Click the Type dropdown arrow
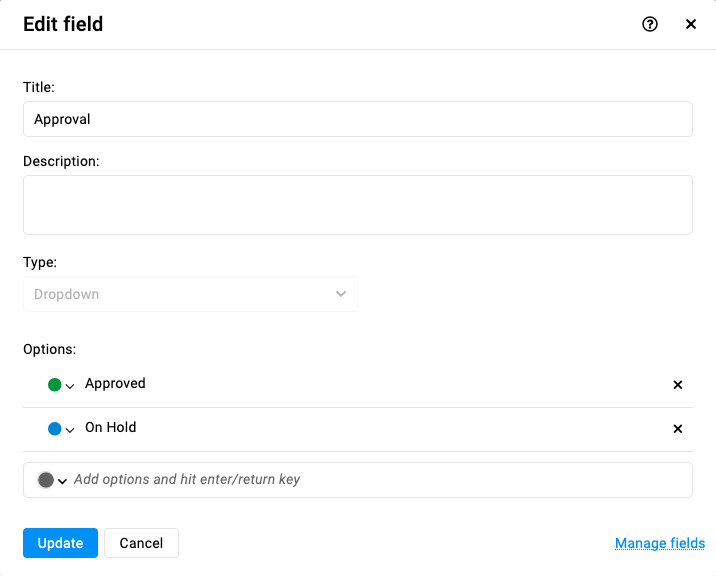This screenshot has width=716, height=576. [341, 294]
